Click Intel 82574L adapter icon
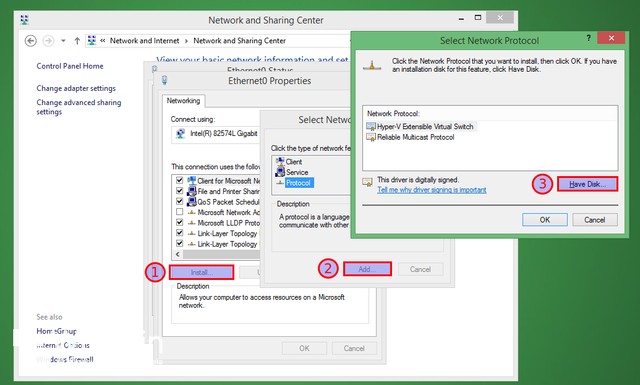The width and height of the screenshot is (640, 385). [180, 134]
